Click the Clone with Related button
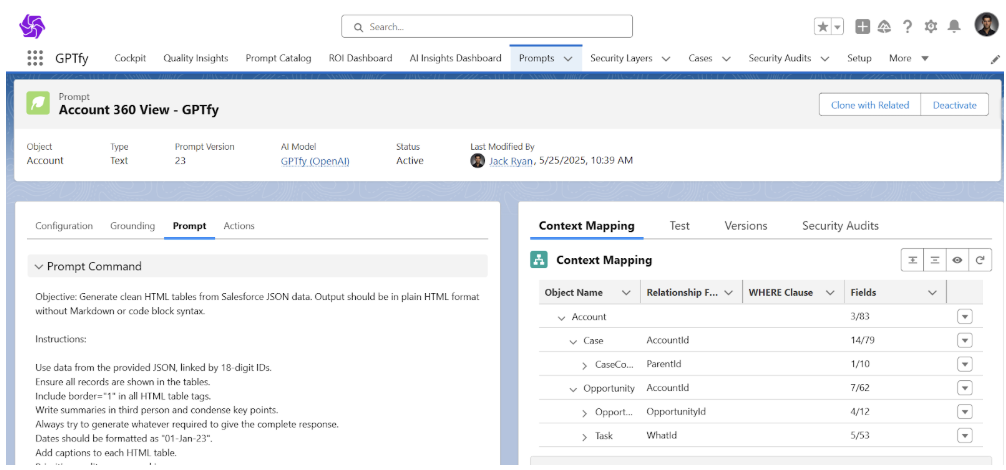 tap(870, 105)
